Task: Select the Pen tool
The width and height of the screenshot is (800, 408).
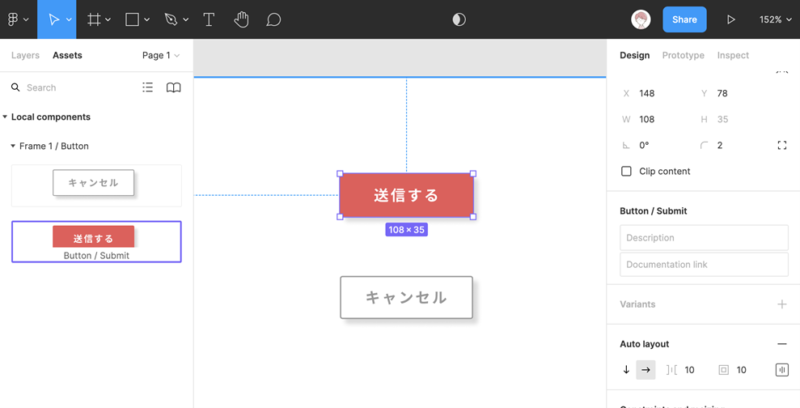Action: click(170, 19)
